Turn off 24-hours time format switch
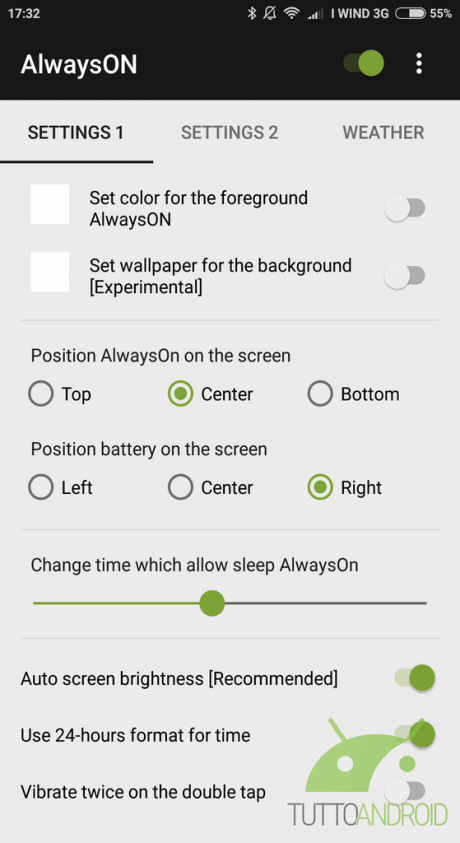460x843 pixels. coord(415,734)
